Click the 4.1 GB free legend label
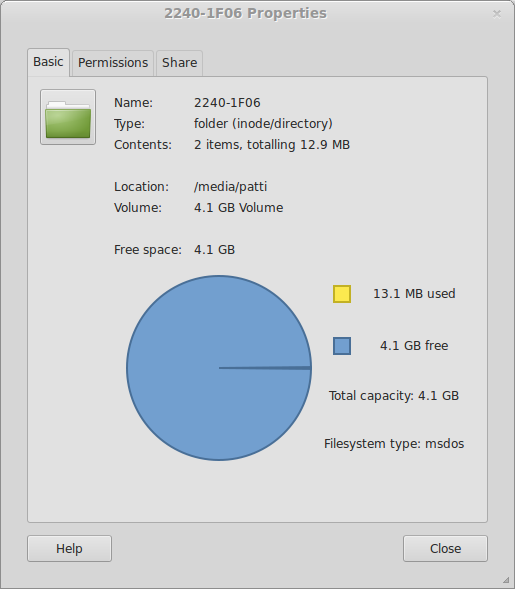The image size is (515, 589). [x=414, y=346]
